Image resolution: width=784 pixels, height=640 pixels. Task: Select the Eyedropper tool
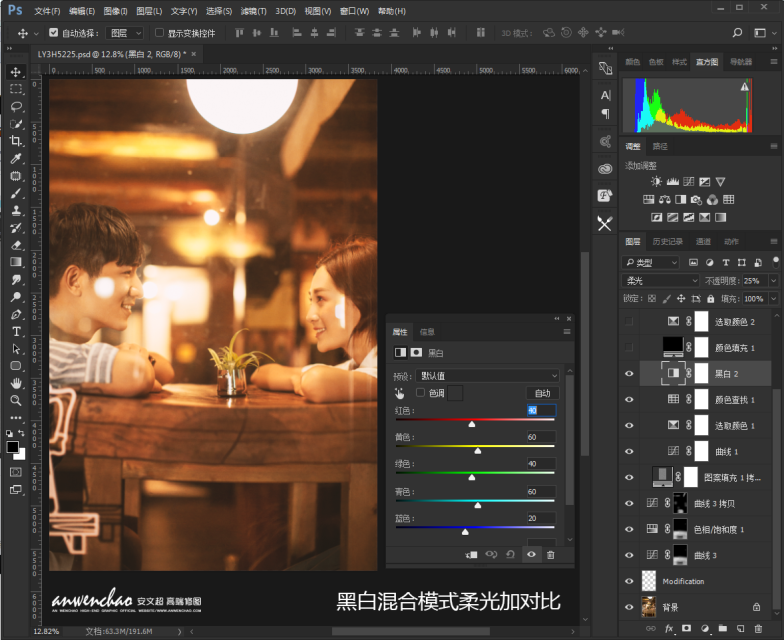(x=16, y=158)
